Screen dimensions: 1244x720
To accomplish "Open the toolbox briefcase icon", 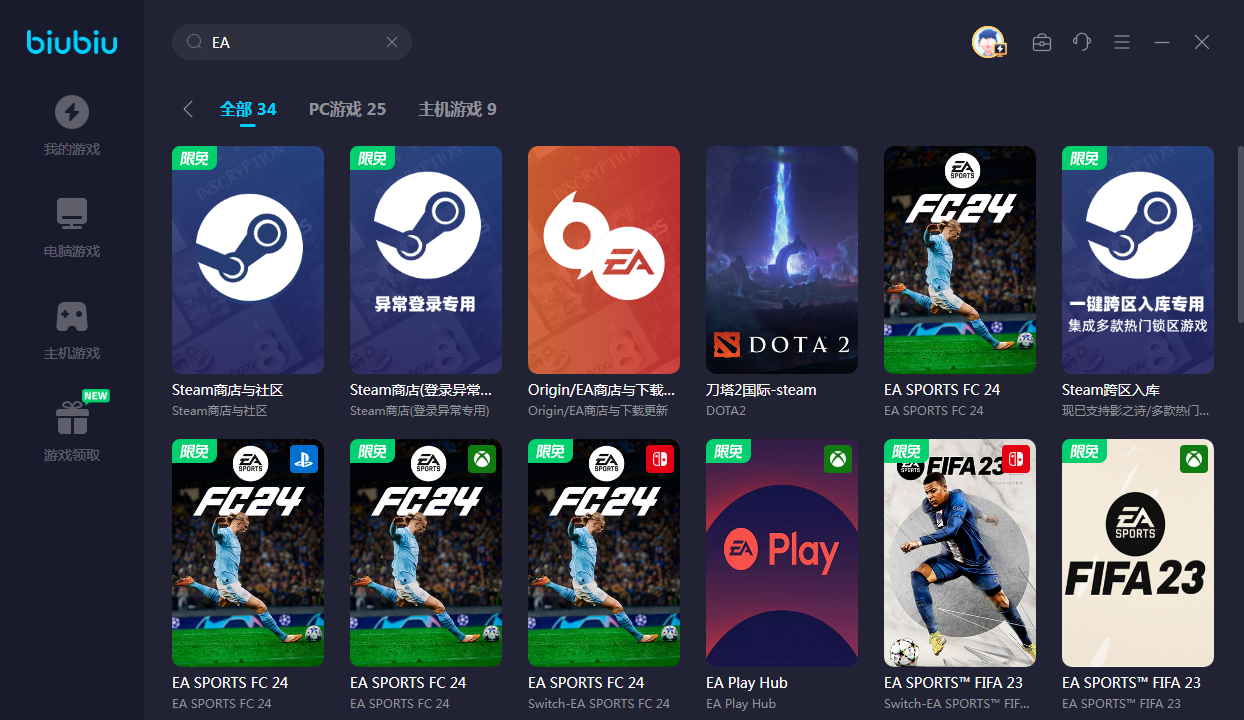I will pyautogui.click(x=1041, y=42).
